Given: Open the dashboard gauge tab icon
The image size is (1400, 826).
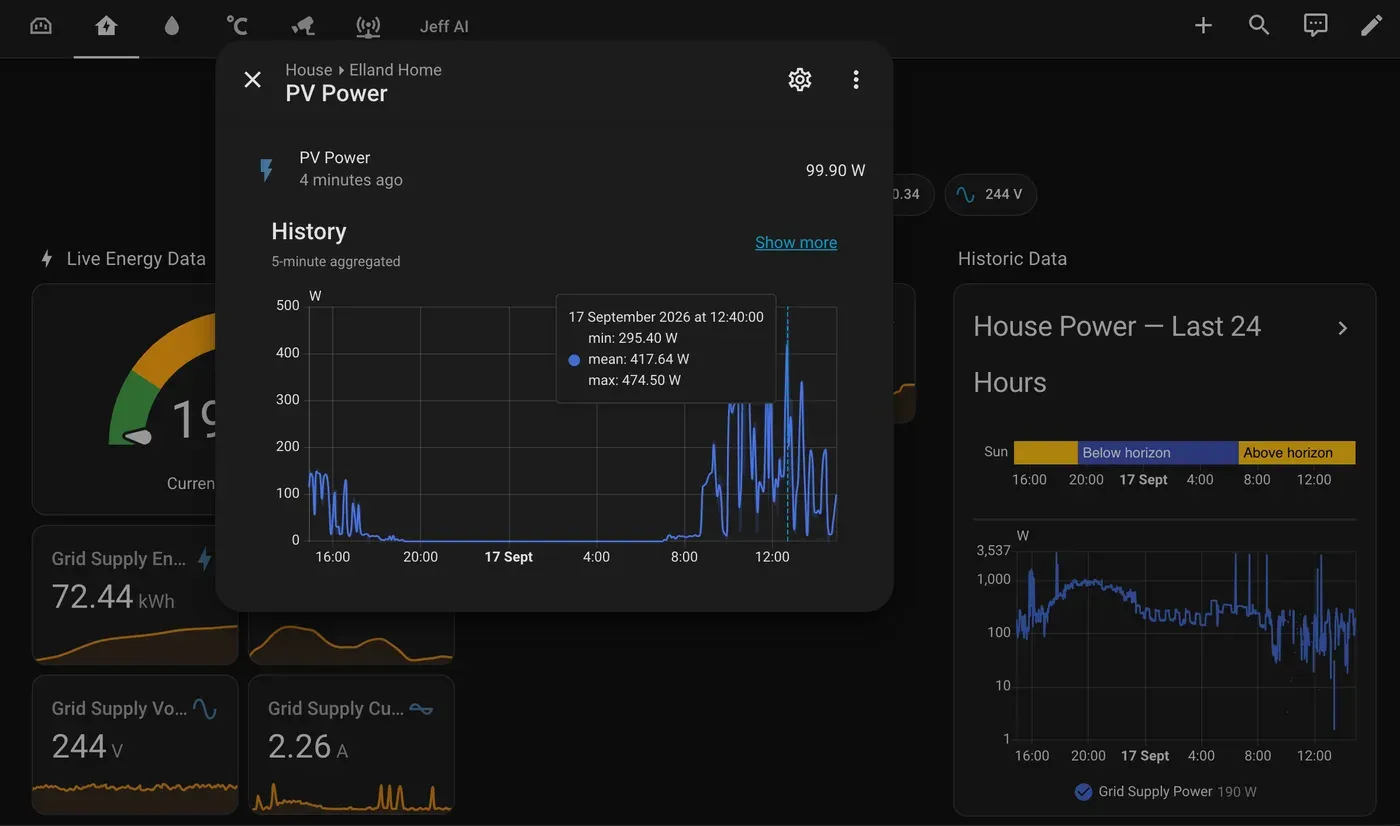Looking at the screenshot, I should tap(41, 26).
